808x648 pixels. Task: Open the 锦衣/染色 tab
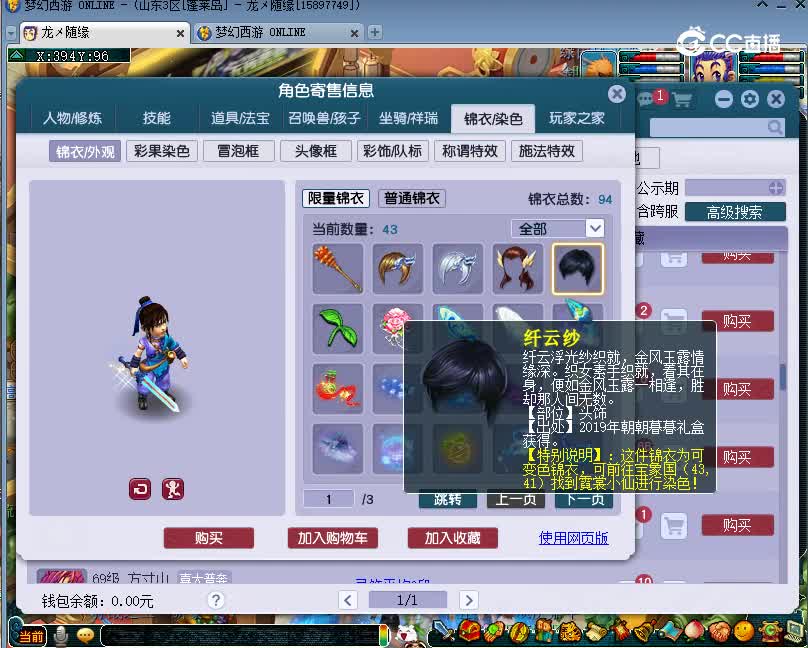click(x=493, y=118)
